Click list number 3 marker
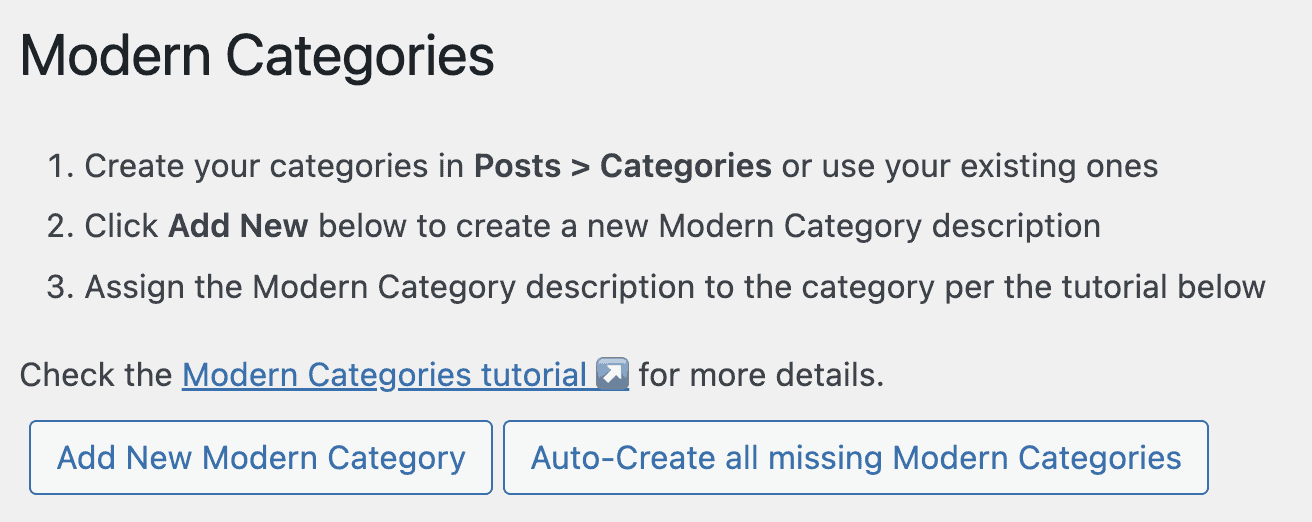This screenshot has height=522, width=1312. click(60, 287)
